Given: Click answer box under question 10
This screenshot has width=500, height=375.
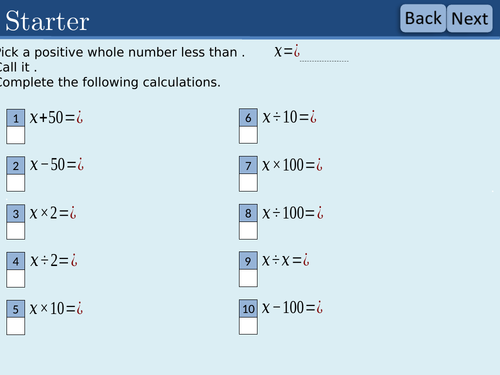Looking at the screenshot, I should click(x=248, y=326).
